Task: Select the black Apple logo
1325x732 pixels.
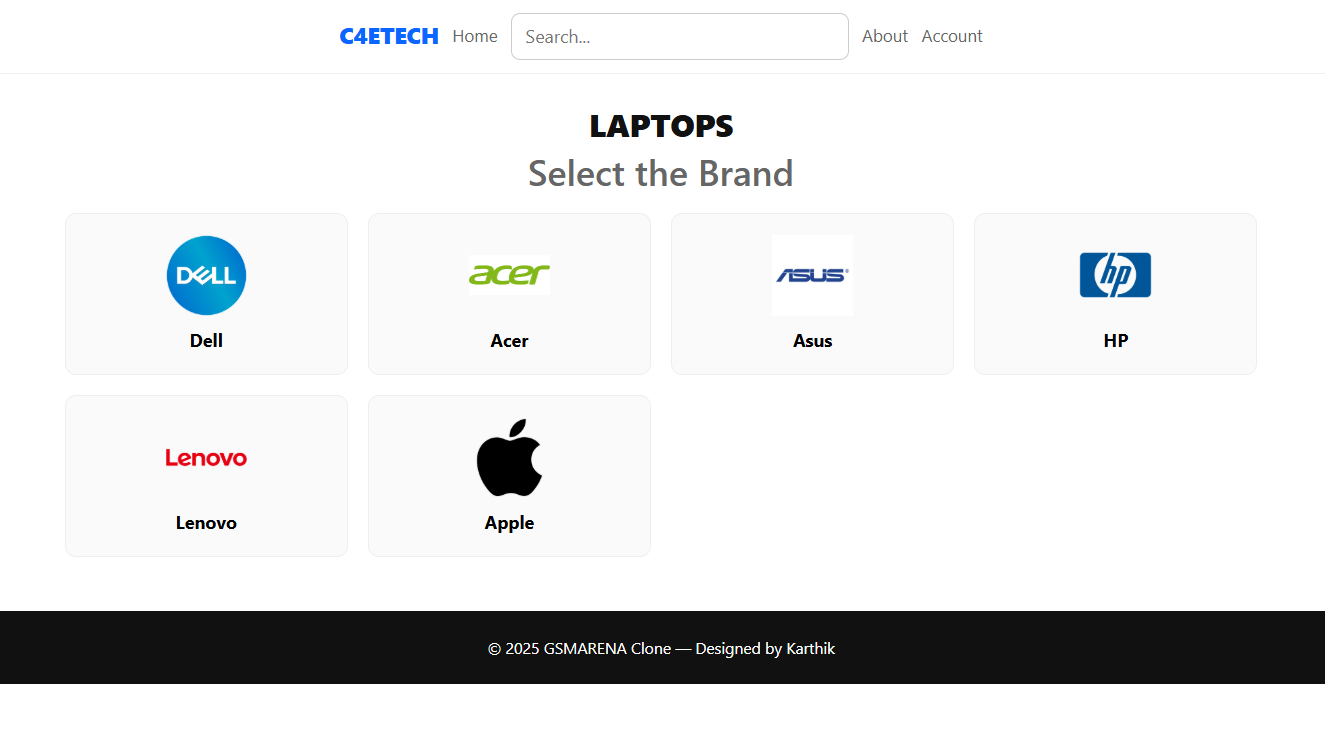Action: [509, 457]
